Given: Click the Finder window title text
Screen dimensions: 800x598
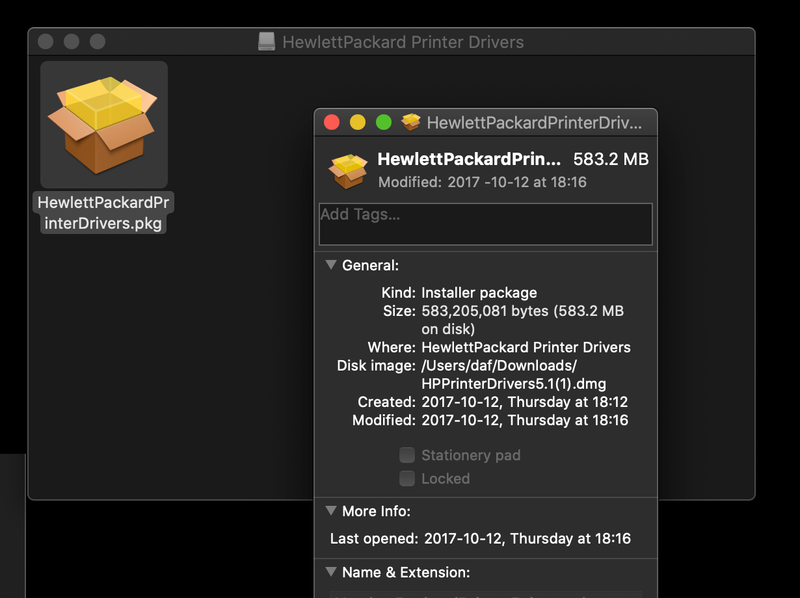Looking at the screenshot, I should pyautogui.click(x=403, y=42).
